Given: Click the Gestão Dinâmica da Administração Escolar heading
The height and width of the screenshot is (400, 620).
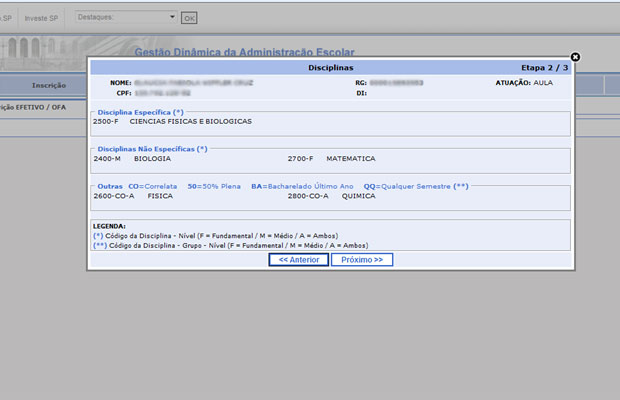Looking at the screenshot, I should point(244,52).
